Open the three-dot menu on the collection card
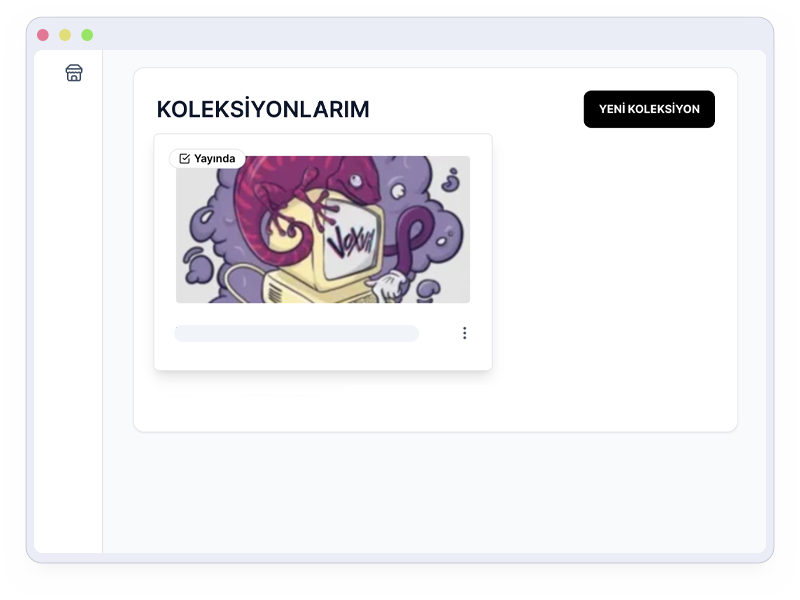Image resolution: width=800 pixels, height=600 pixels. (464, 333)
